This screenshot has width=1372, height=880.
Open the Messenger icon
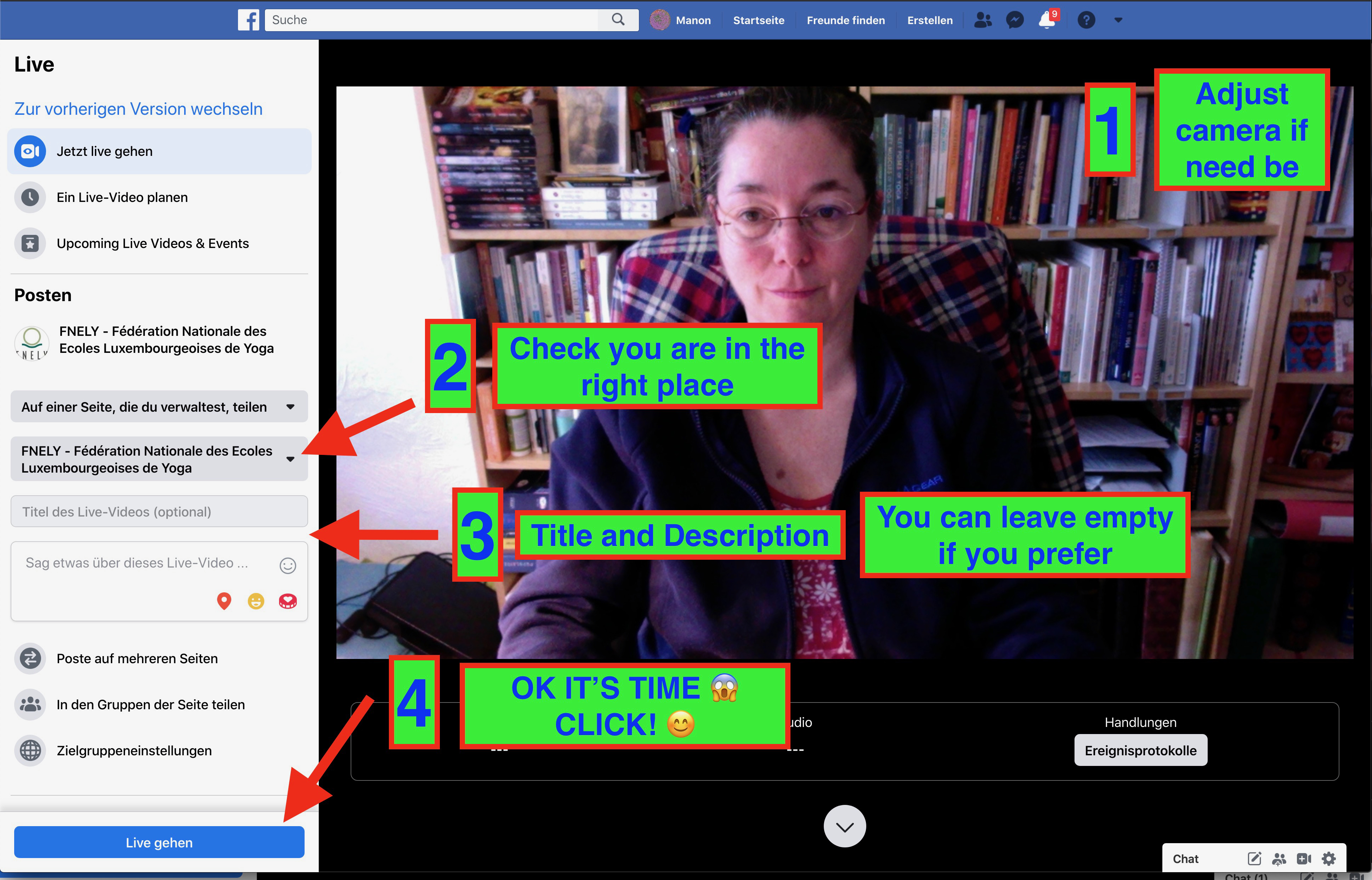(1014, 20)
